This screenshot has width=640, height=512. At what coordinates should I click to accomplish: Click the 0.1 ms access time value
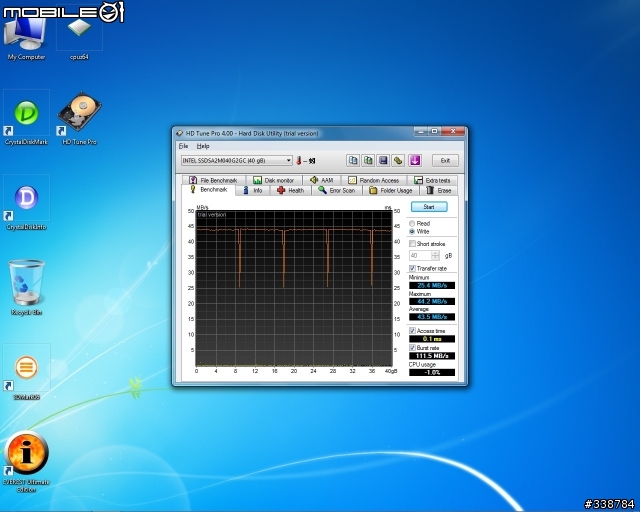pos(432,339)
